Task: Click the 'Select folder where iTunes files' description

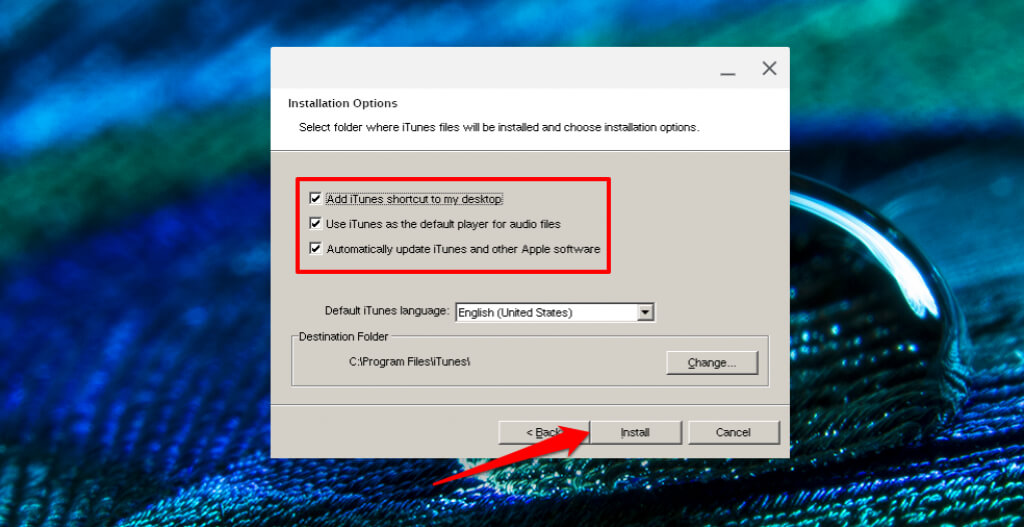Action: 499,127
